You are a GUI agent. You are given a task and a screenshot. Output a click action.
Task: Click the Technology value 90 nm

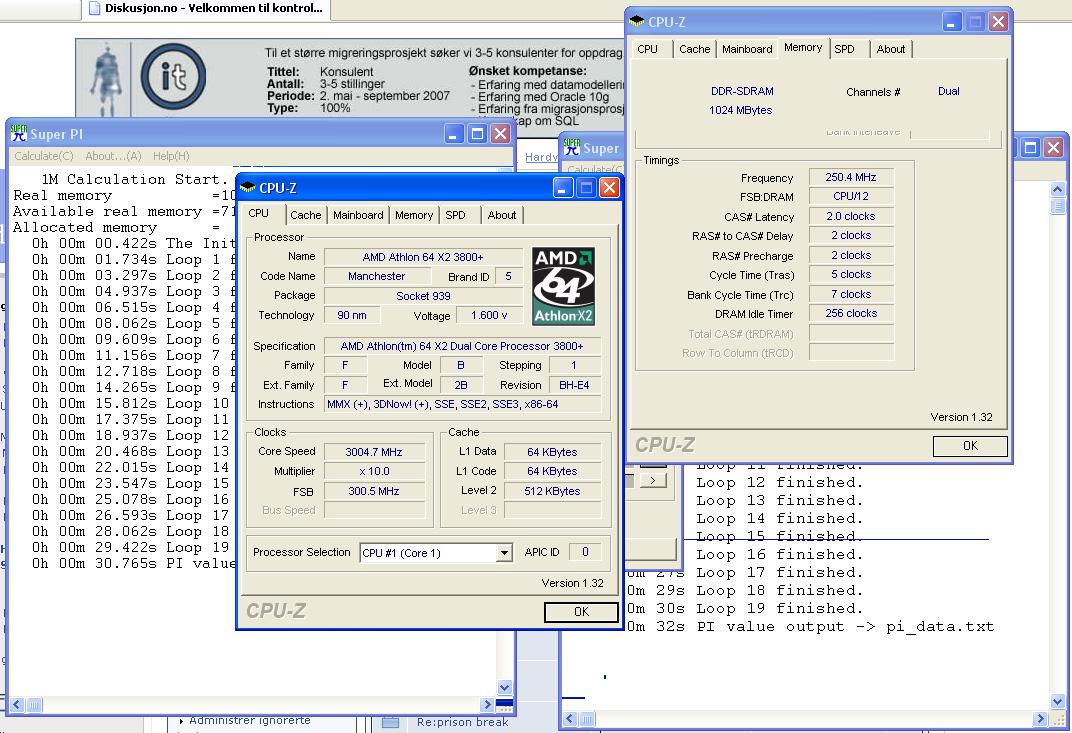(352, 315)
